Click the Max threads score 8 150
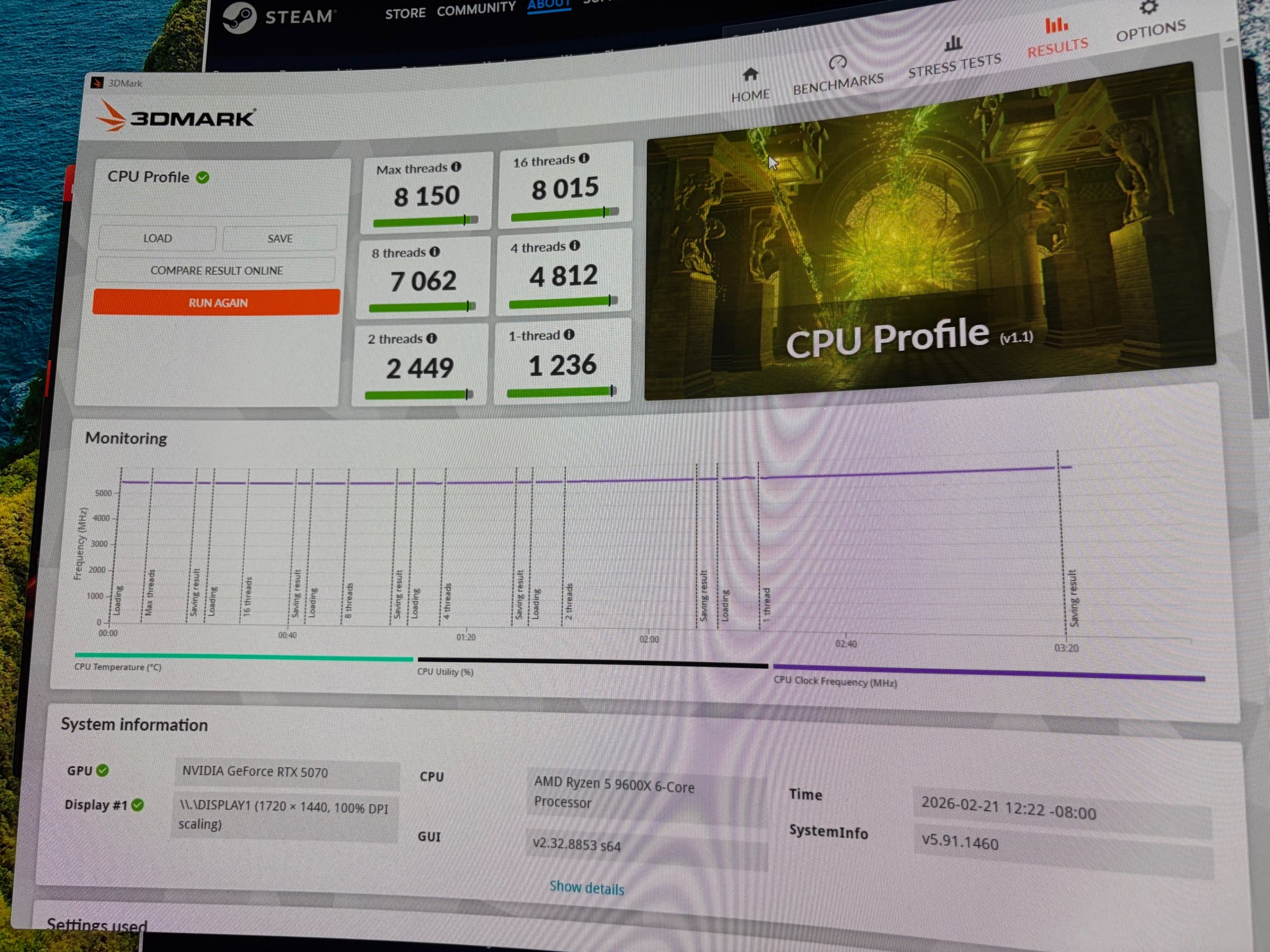The height and width of the screenshot is (952, 1270). point(427,196)
